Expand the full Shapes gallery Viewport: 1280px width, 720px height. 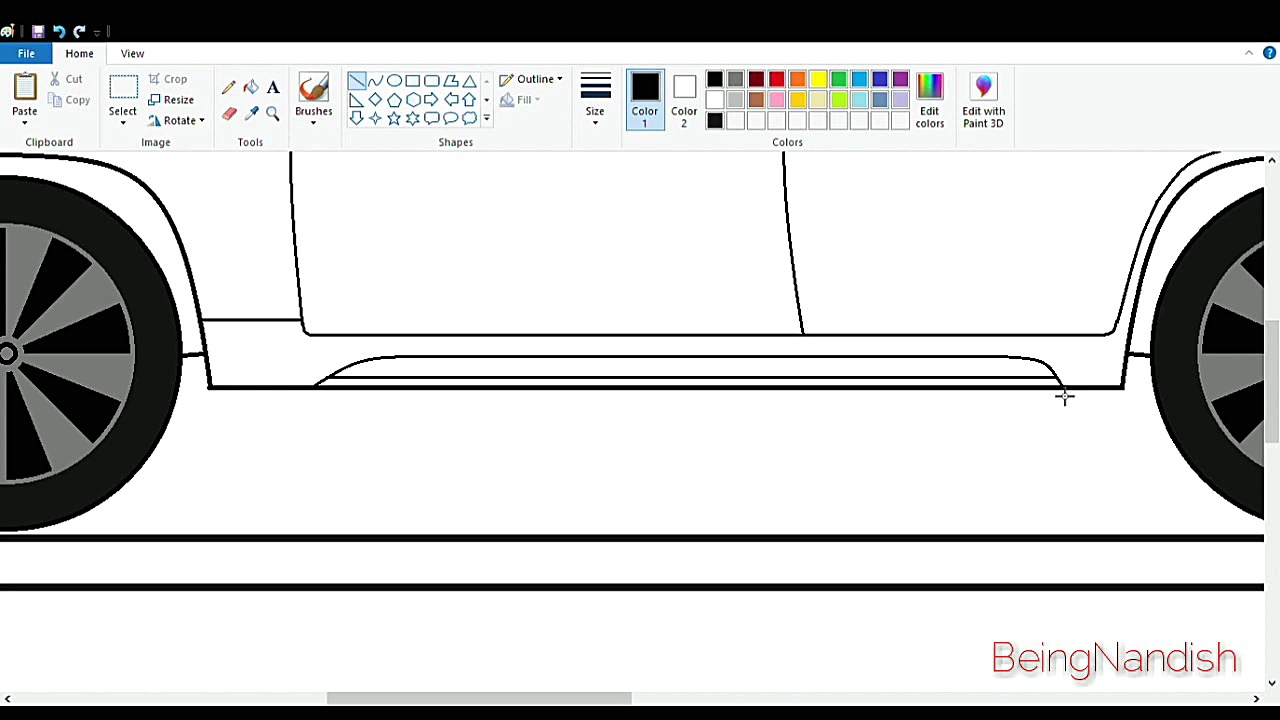[x=487, y=119]
